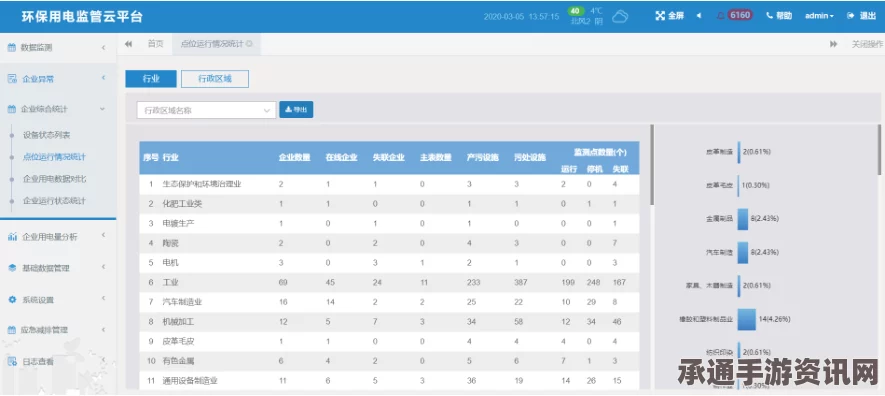Click the 陶瓷 row name
The height and width of the screenshot is (396, 885).
(x=170, y=243)
